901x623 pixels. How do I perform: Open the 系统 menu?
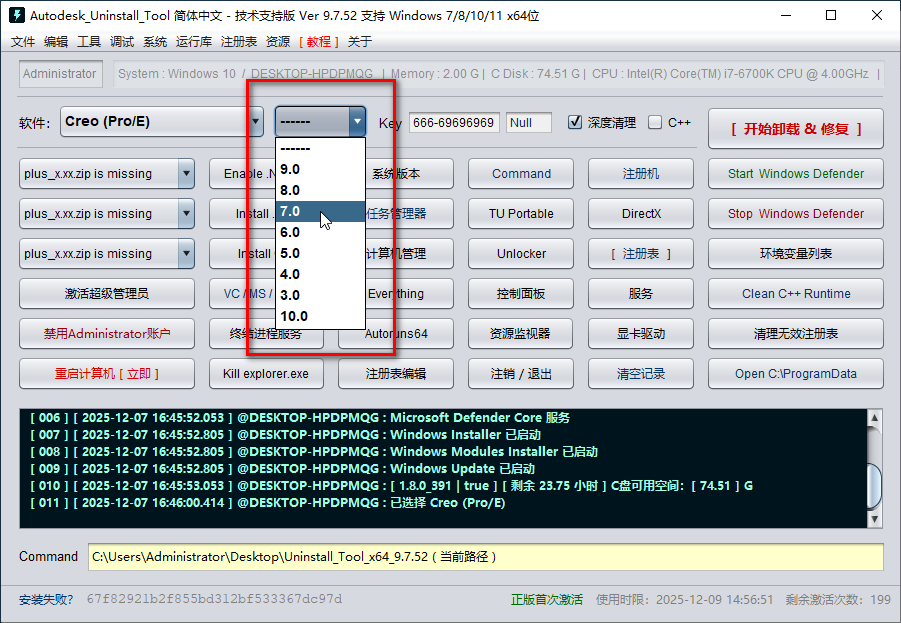coord(155,41)
